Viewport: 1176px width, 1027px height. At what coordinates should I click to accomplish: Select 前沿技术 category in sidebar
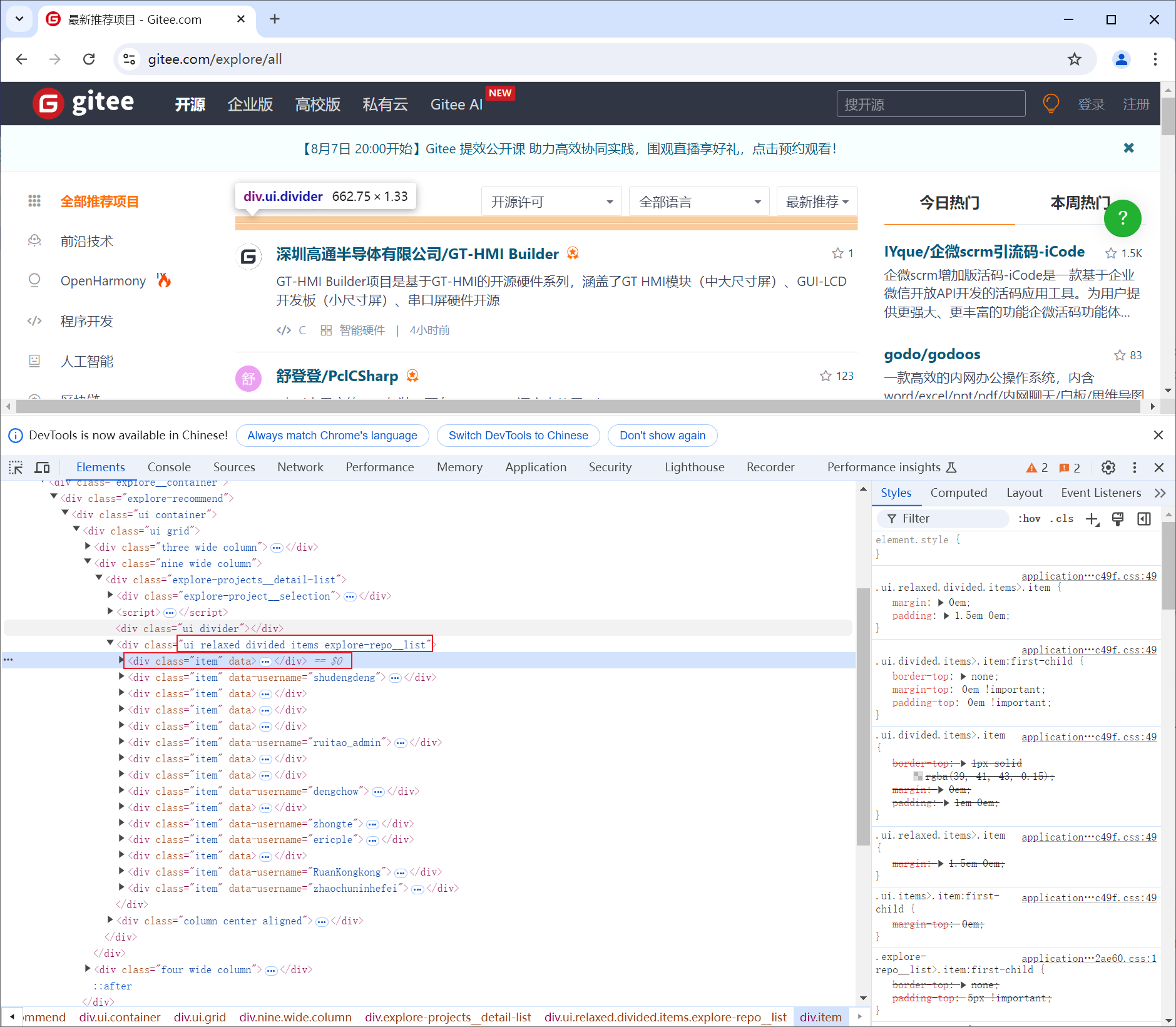click(x=87, y=242)
